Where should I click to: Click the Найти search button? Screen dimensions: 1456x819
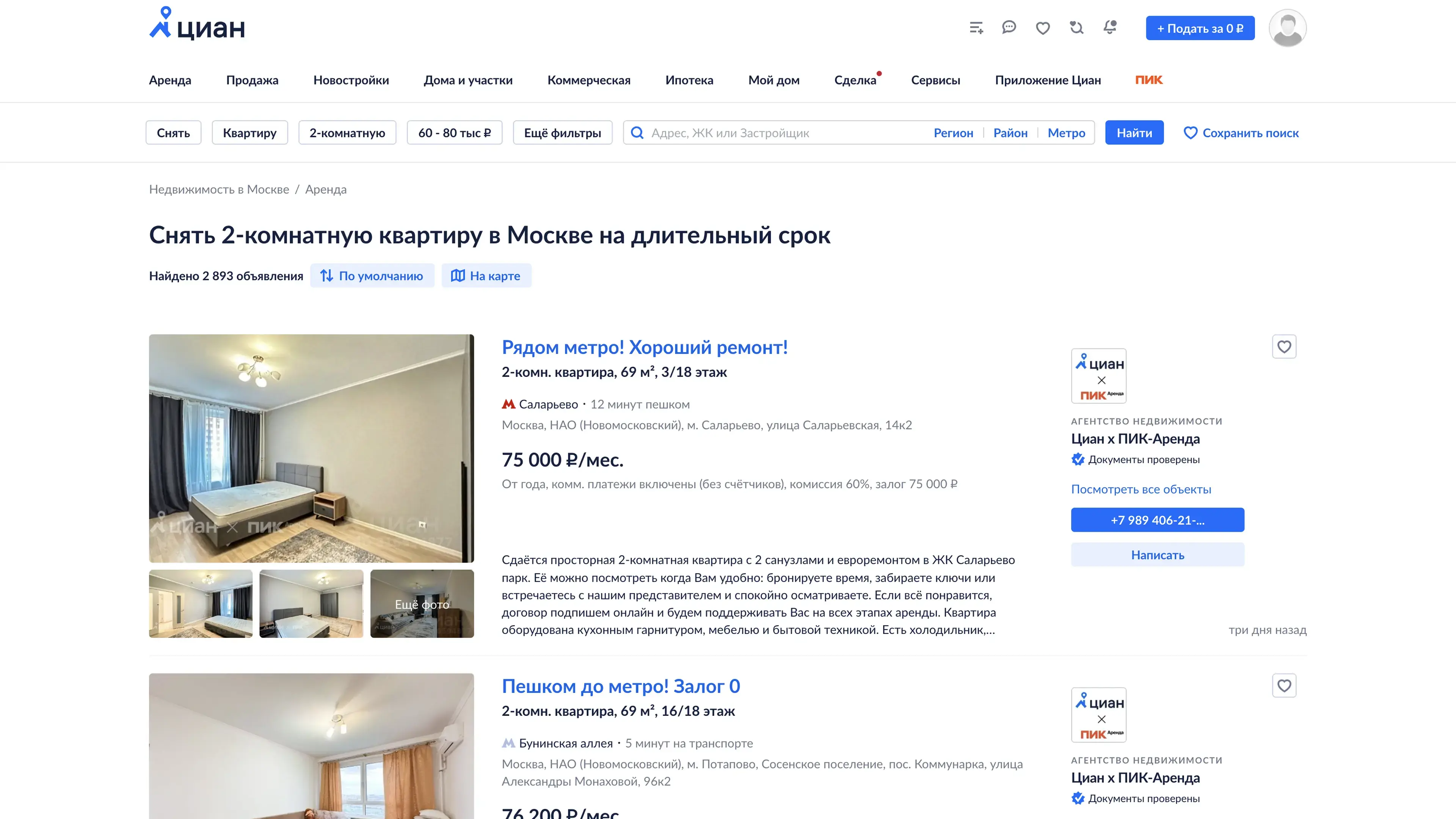(x=1134, y=133)
